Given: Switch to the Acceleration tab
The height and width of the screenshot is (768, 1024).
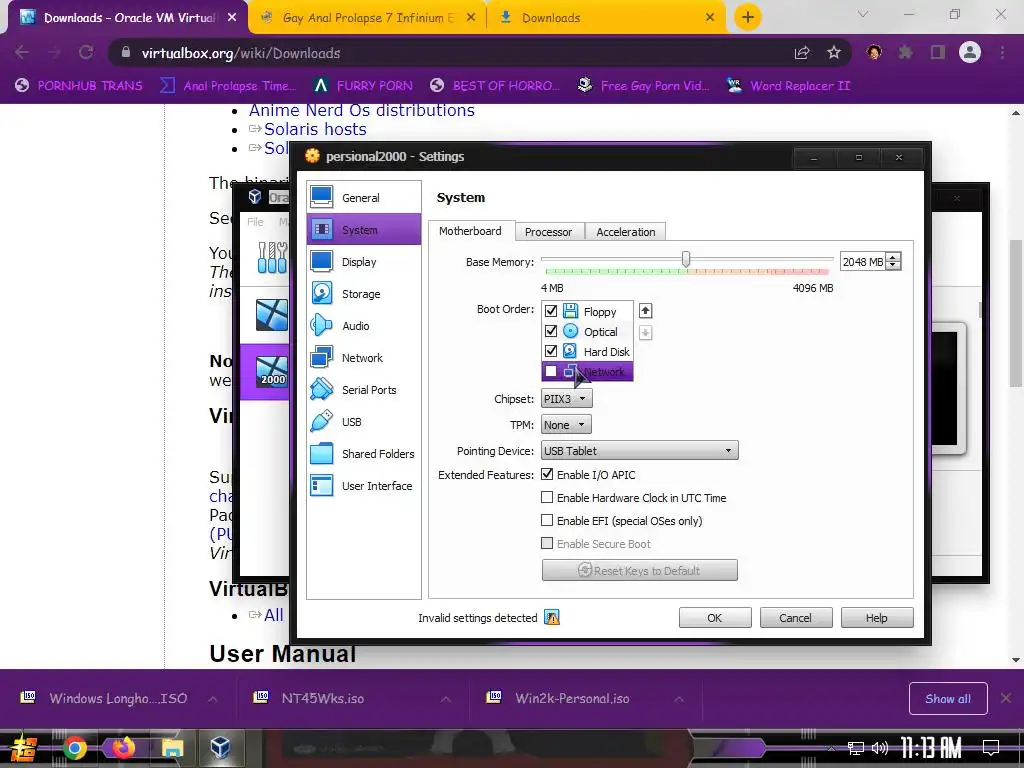Looking at the screenshot, I should coord(625,232).
